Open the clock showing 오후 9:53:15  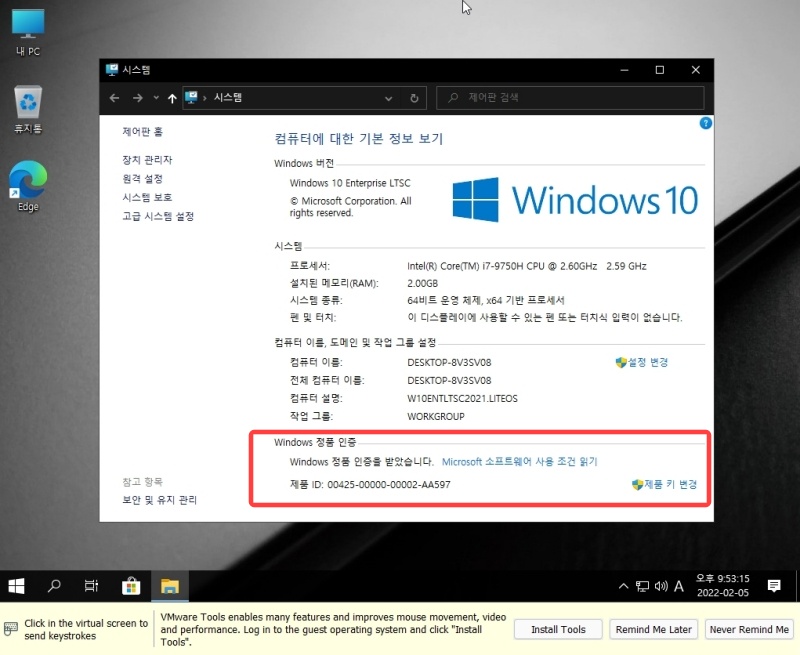pyautogui.click(x=722, y=586)
